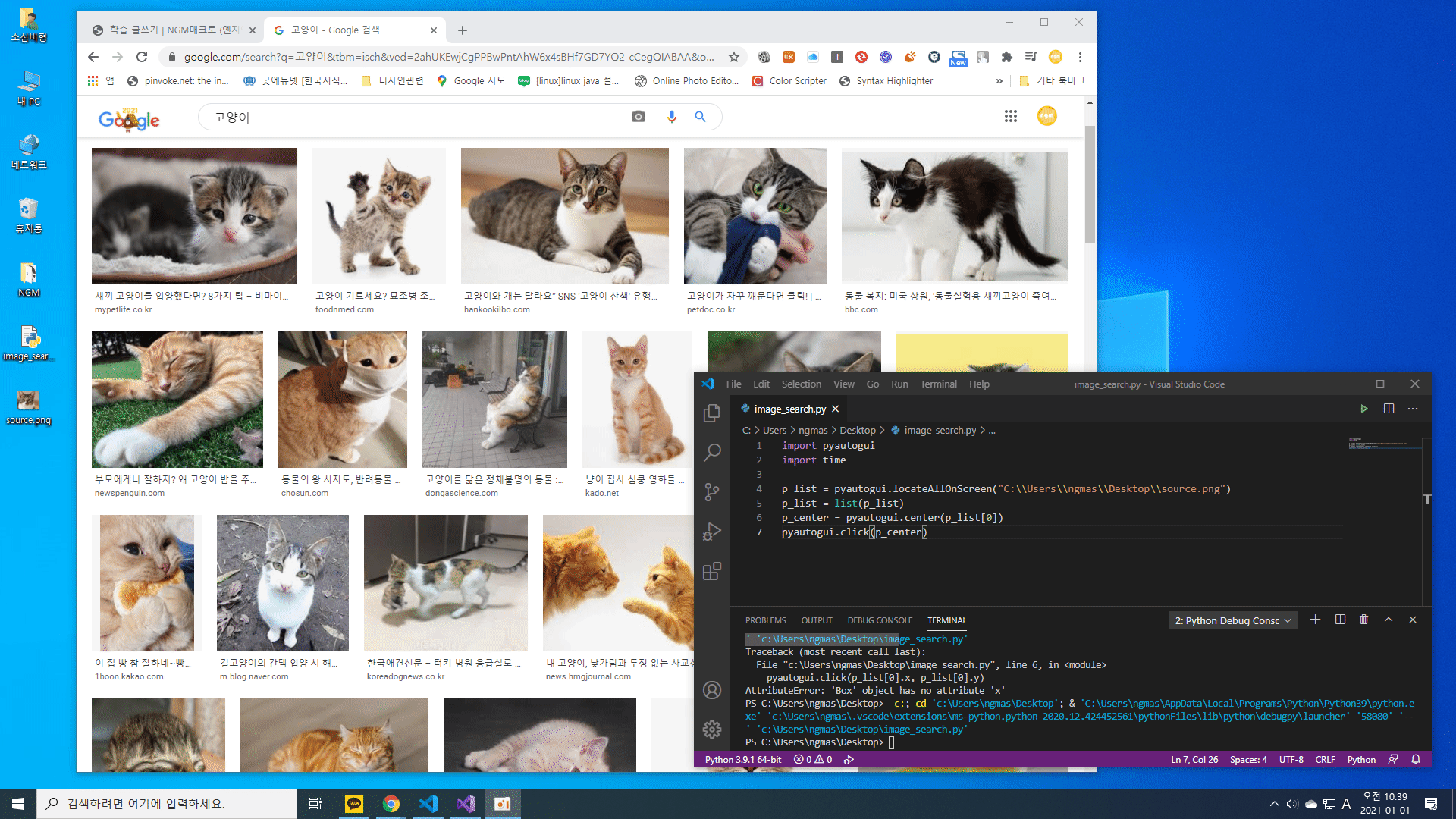
Task: Split the VS Code editor to the right
Action: (x=1389, y=409)
